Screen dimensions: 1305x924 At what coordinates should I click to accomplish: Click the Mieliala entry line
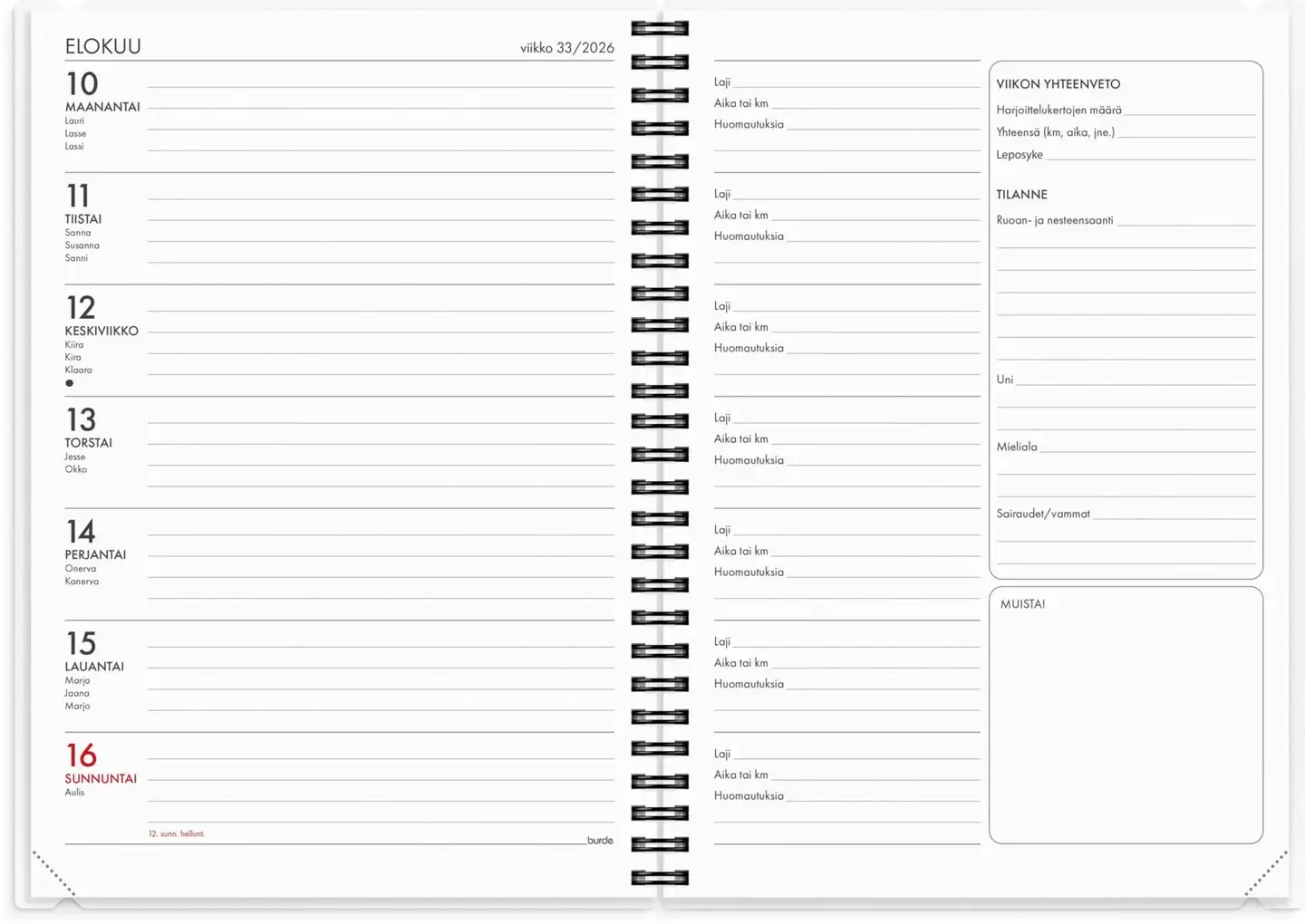coord(1146,448)
